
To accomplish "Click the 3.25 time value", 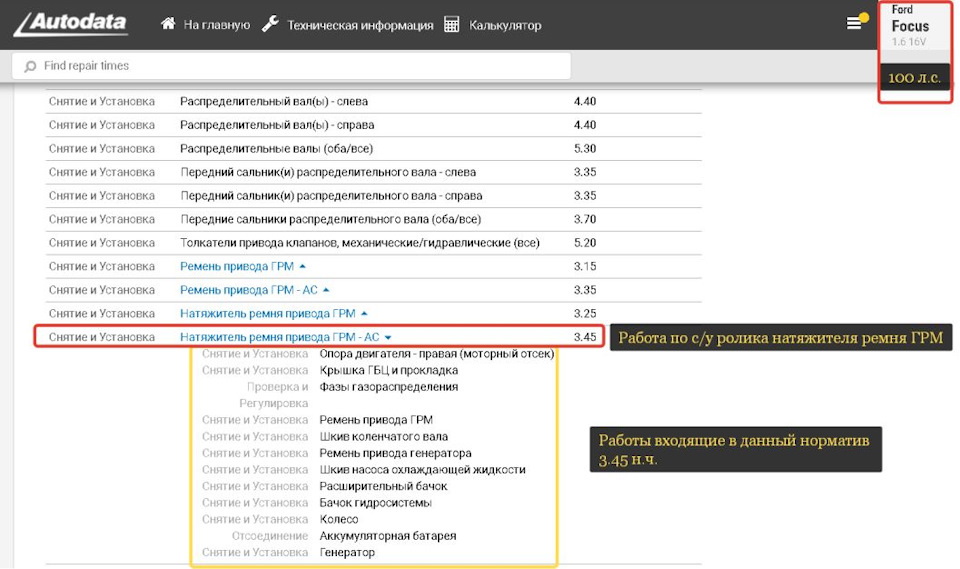I will [x=585, y=314].
